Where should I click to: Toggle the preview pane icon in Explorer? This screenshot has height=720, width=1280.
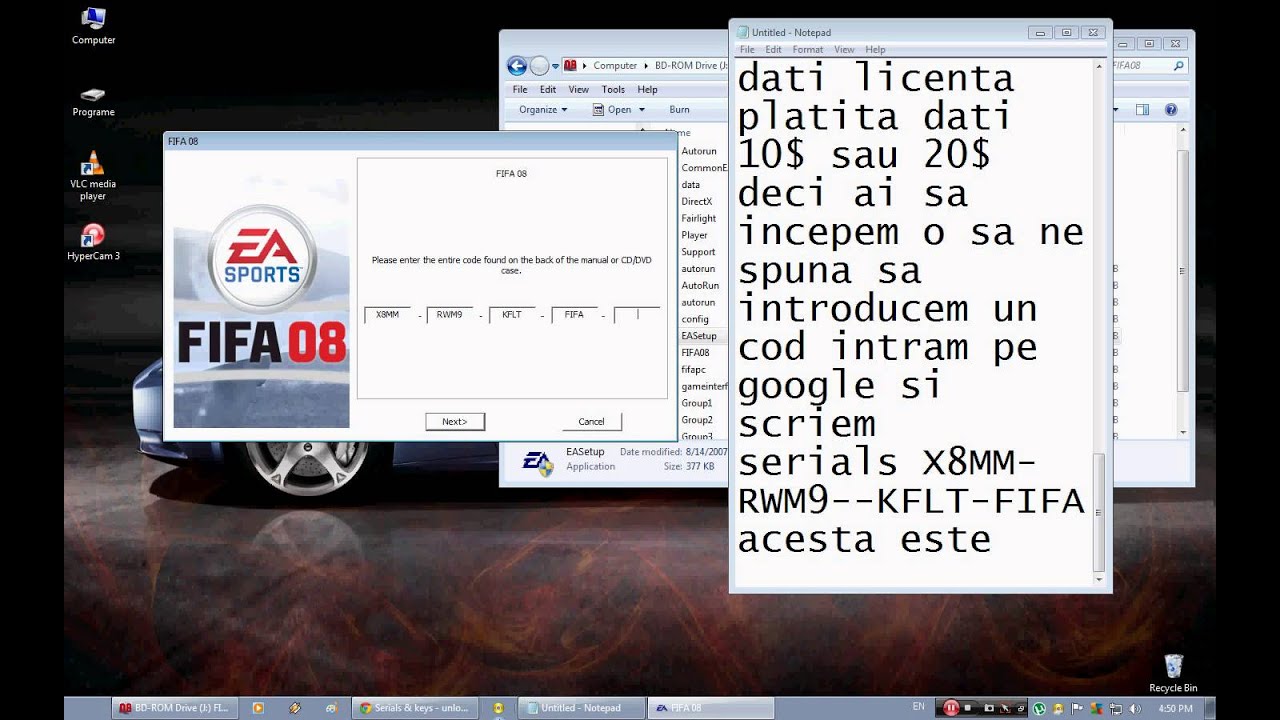pyautogui.click(x=1143, y=109)
